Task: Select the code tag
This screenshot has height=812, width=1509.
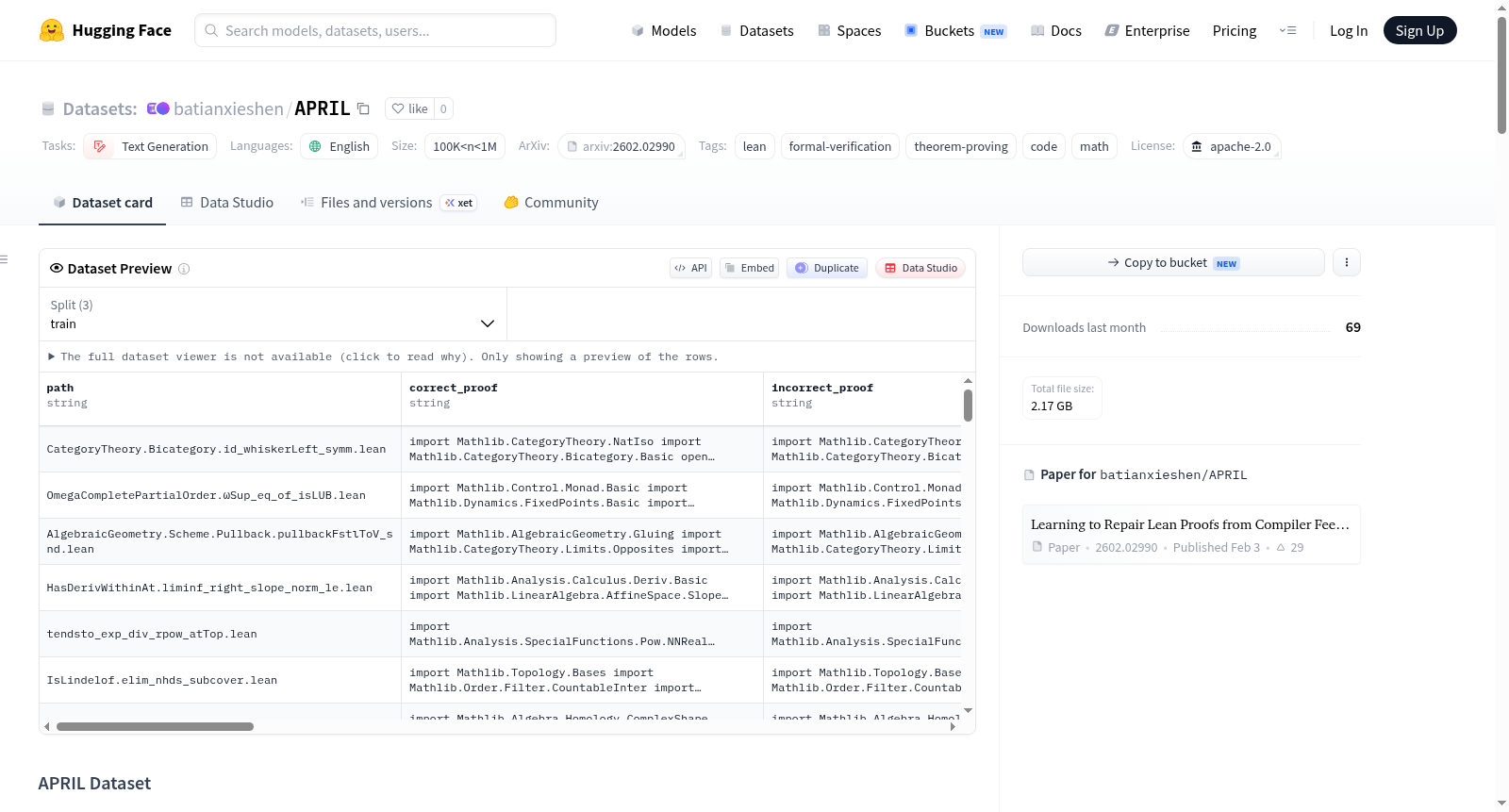Action: 1044,146
